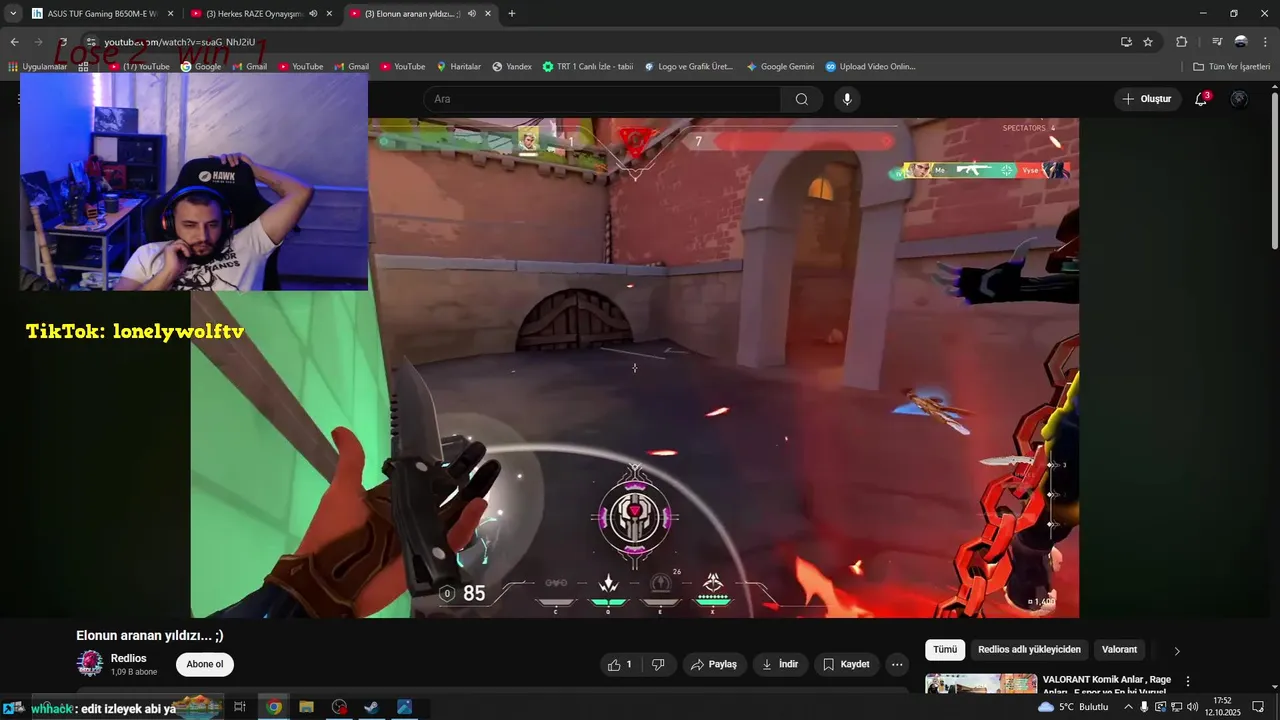Select Redlios adlı yükleyiciden chip
This screenshot has width=1280, height=720.
[1029, 650]
